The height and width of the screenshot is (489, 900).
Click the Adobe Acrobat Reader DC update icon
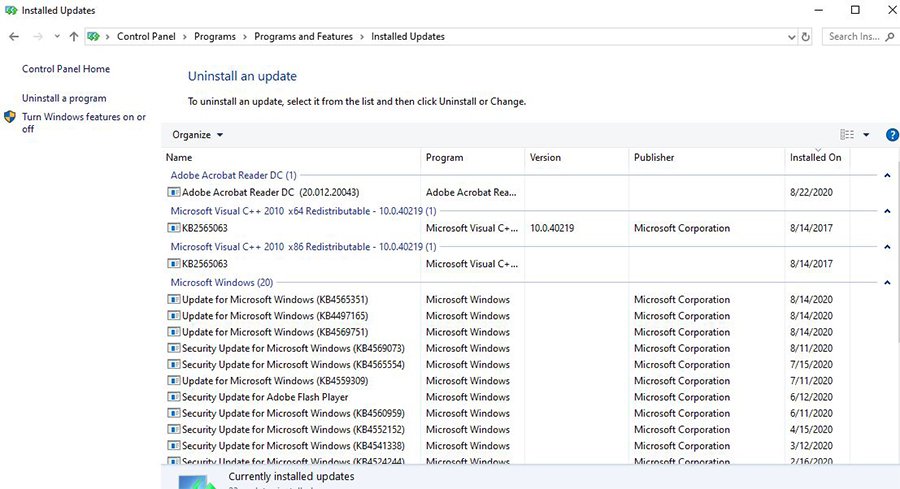[173, 192]
